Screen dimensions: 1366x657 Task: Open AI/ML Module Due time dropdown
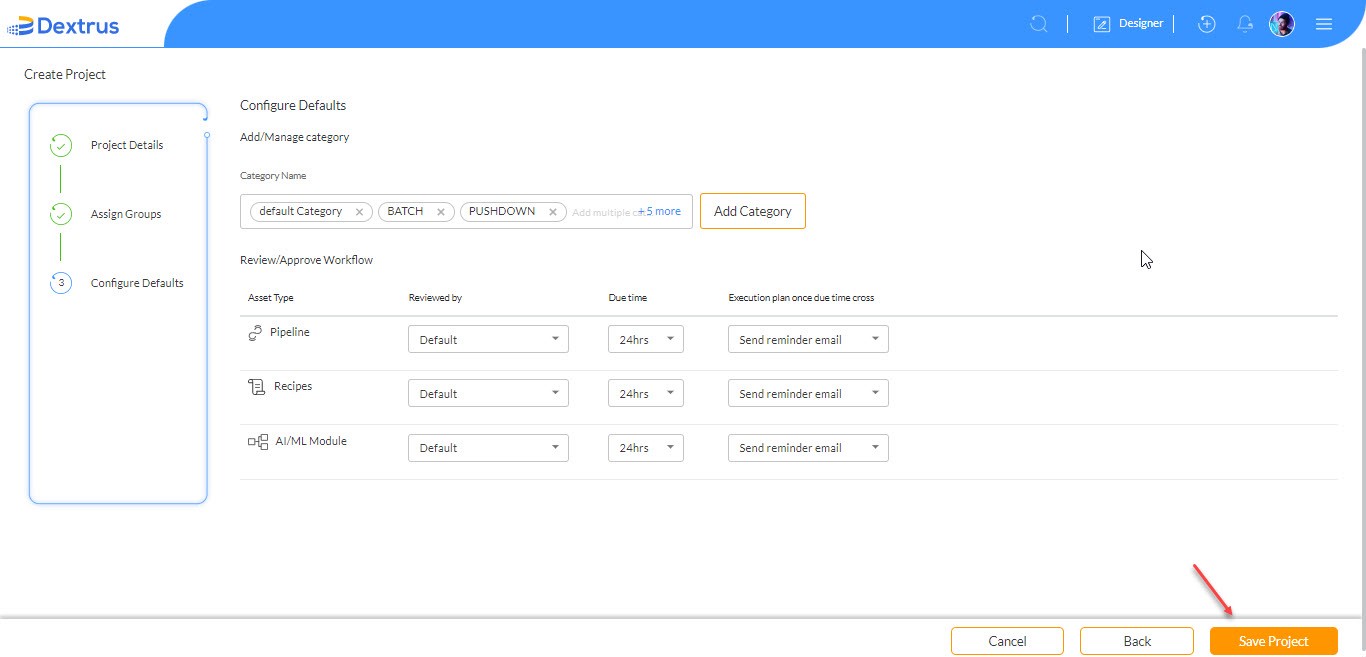(646, 447)
